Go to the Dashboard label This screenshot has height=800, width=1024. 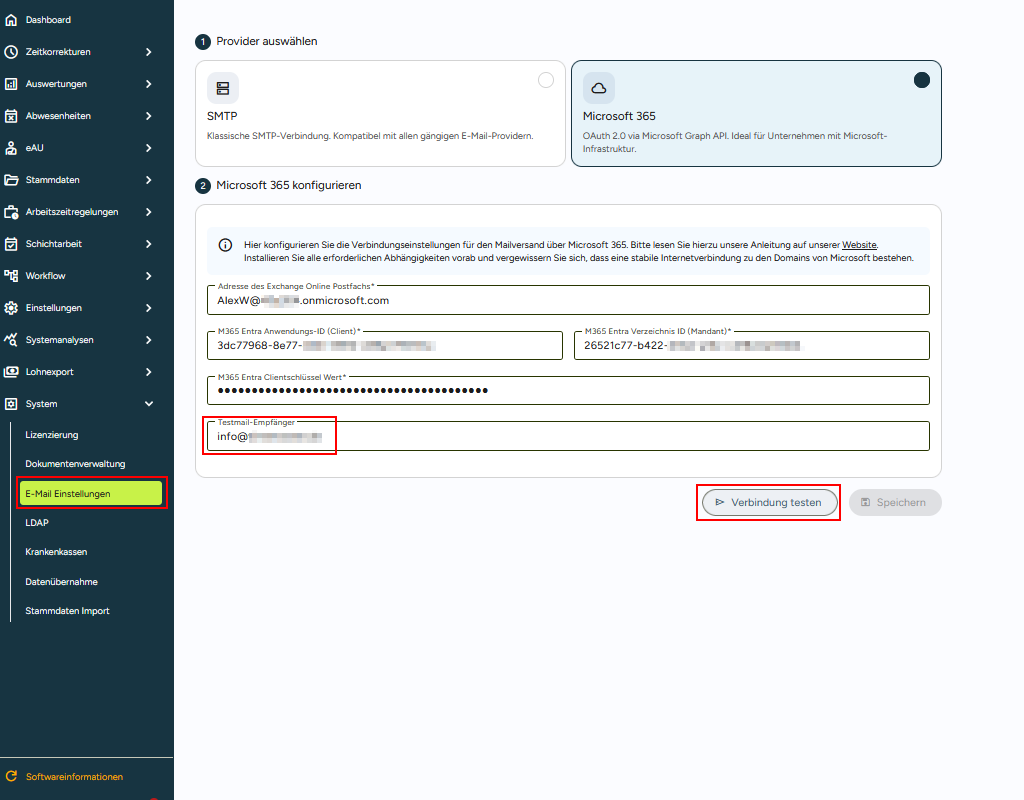pyautogui.click(x=48, y=20)
